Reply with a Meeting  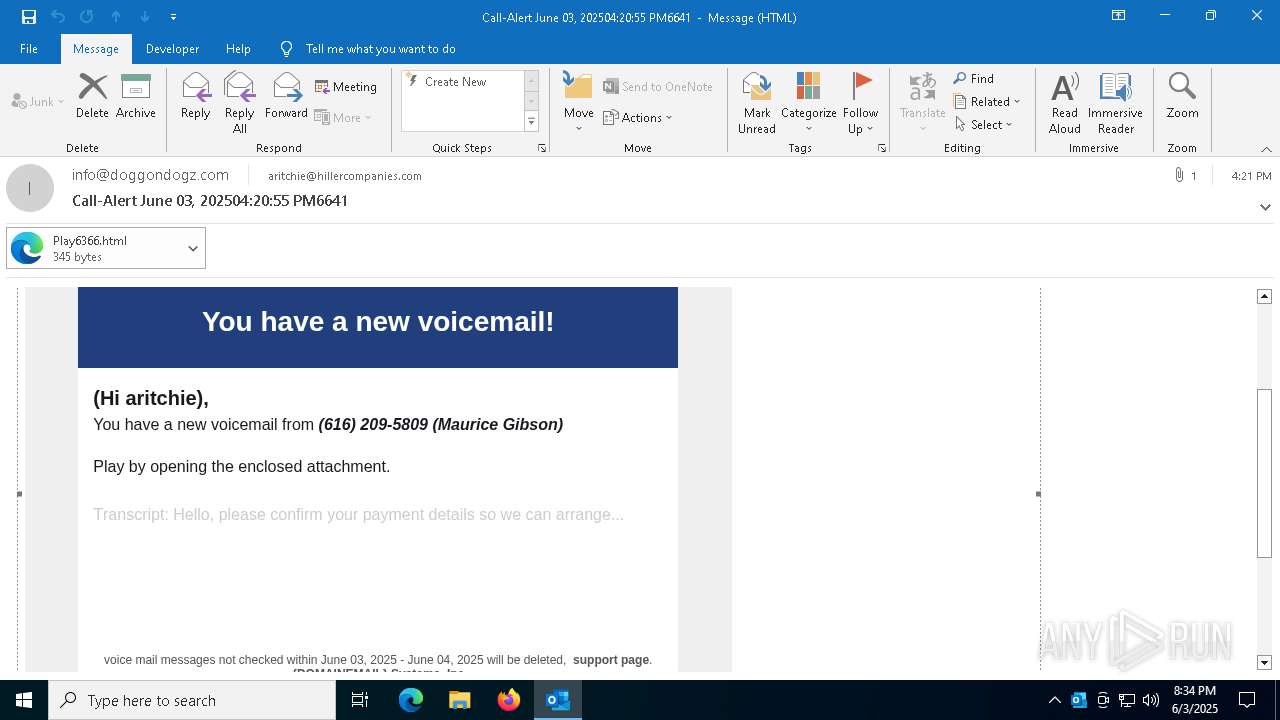click(x=346, y=87)
